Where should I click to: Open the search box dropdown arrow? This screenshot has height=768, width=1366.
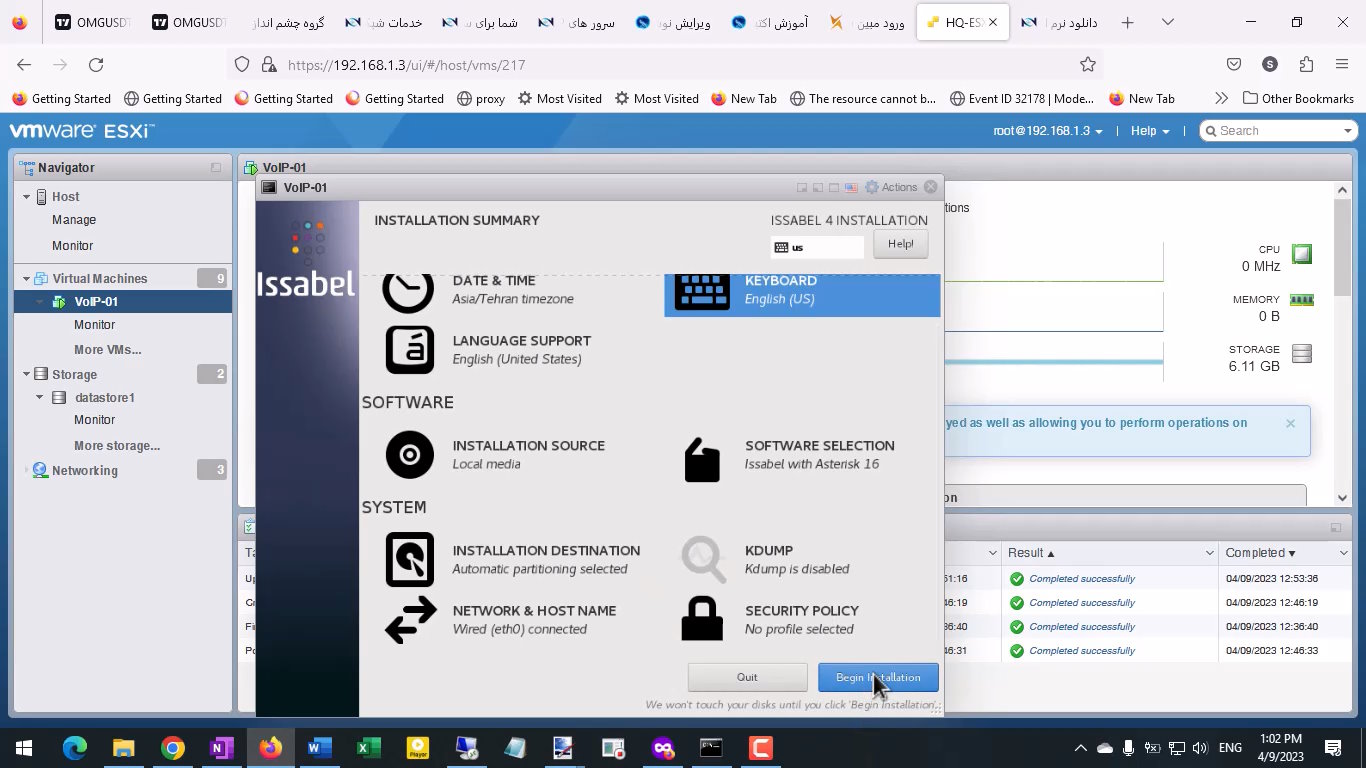[x=1347, y=131]
